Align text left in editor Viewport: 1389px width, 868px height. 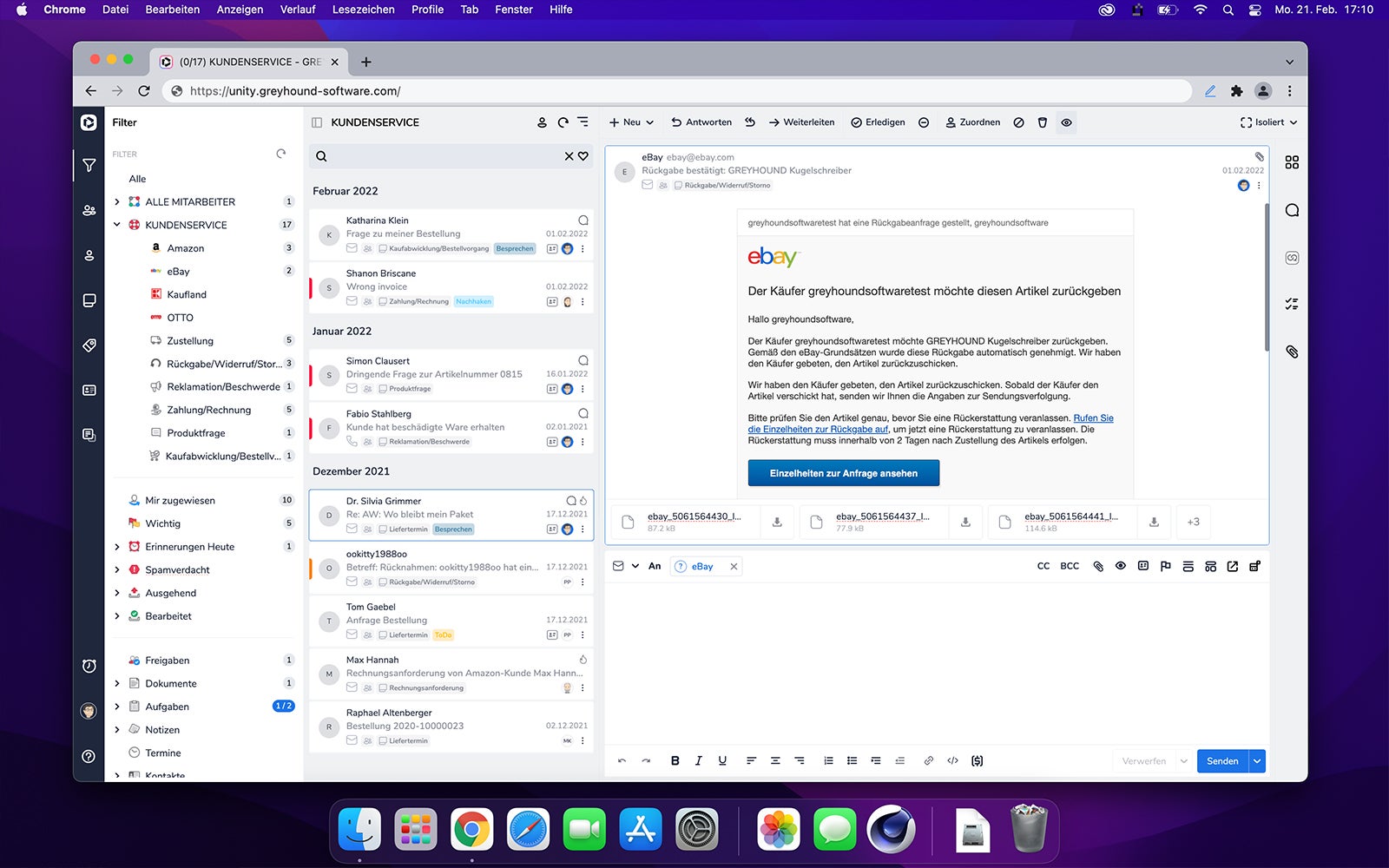coord(751,760)
